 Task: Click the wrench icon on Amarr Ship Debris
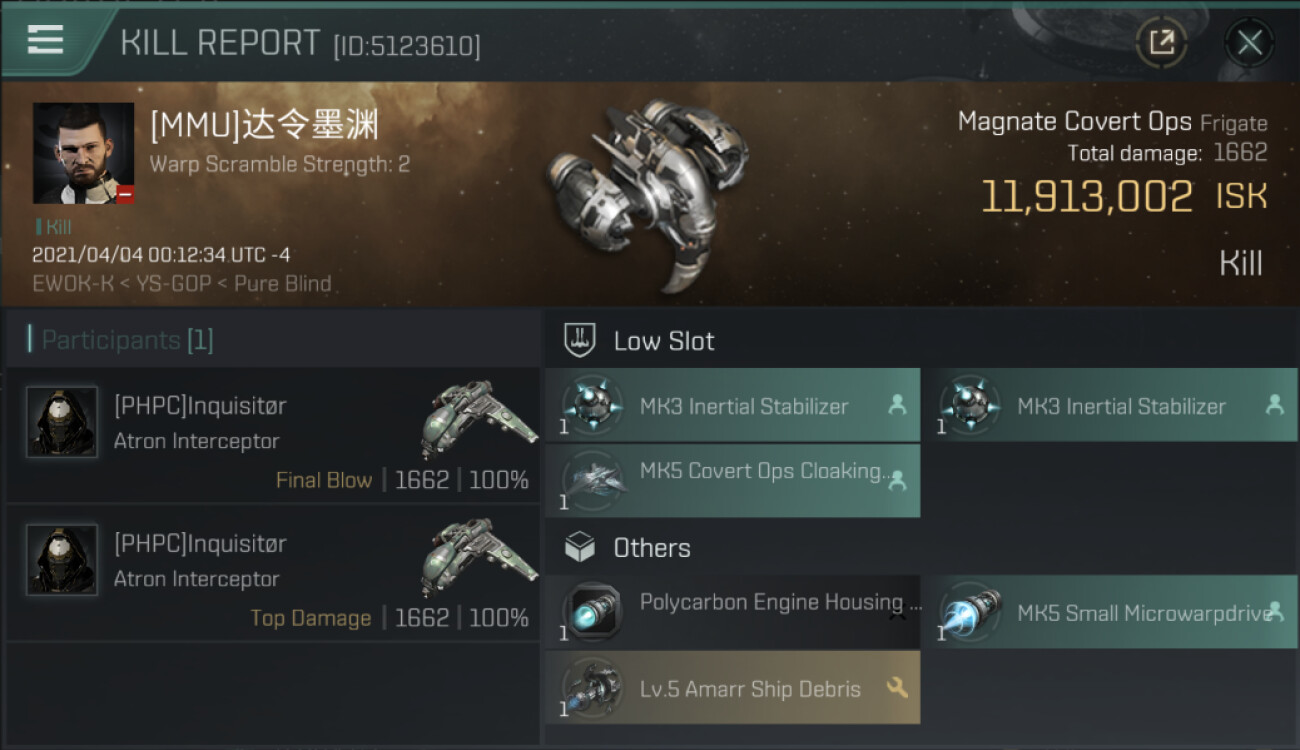click(896, 687)
